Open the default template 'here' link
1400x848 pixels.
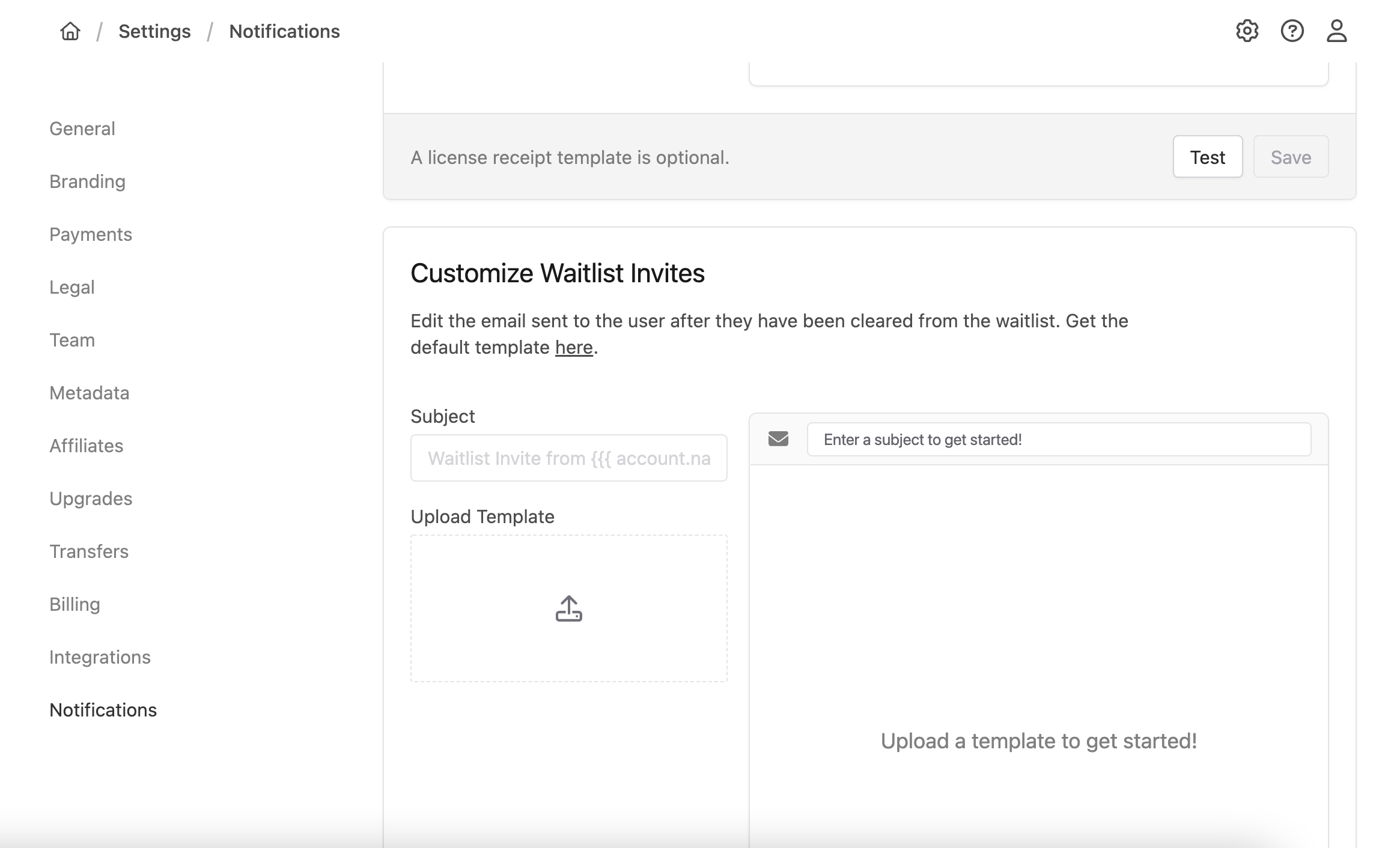[x=574, y=348]
